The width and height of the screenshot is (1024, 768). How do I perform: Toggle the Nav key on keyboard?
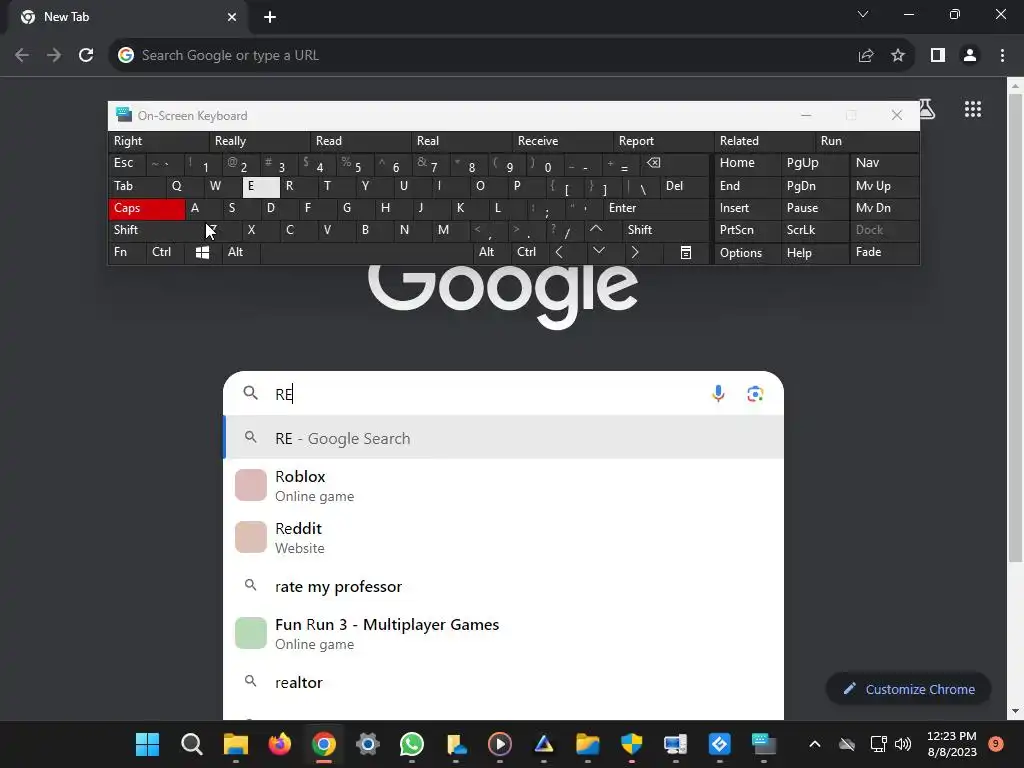point(884,163)
